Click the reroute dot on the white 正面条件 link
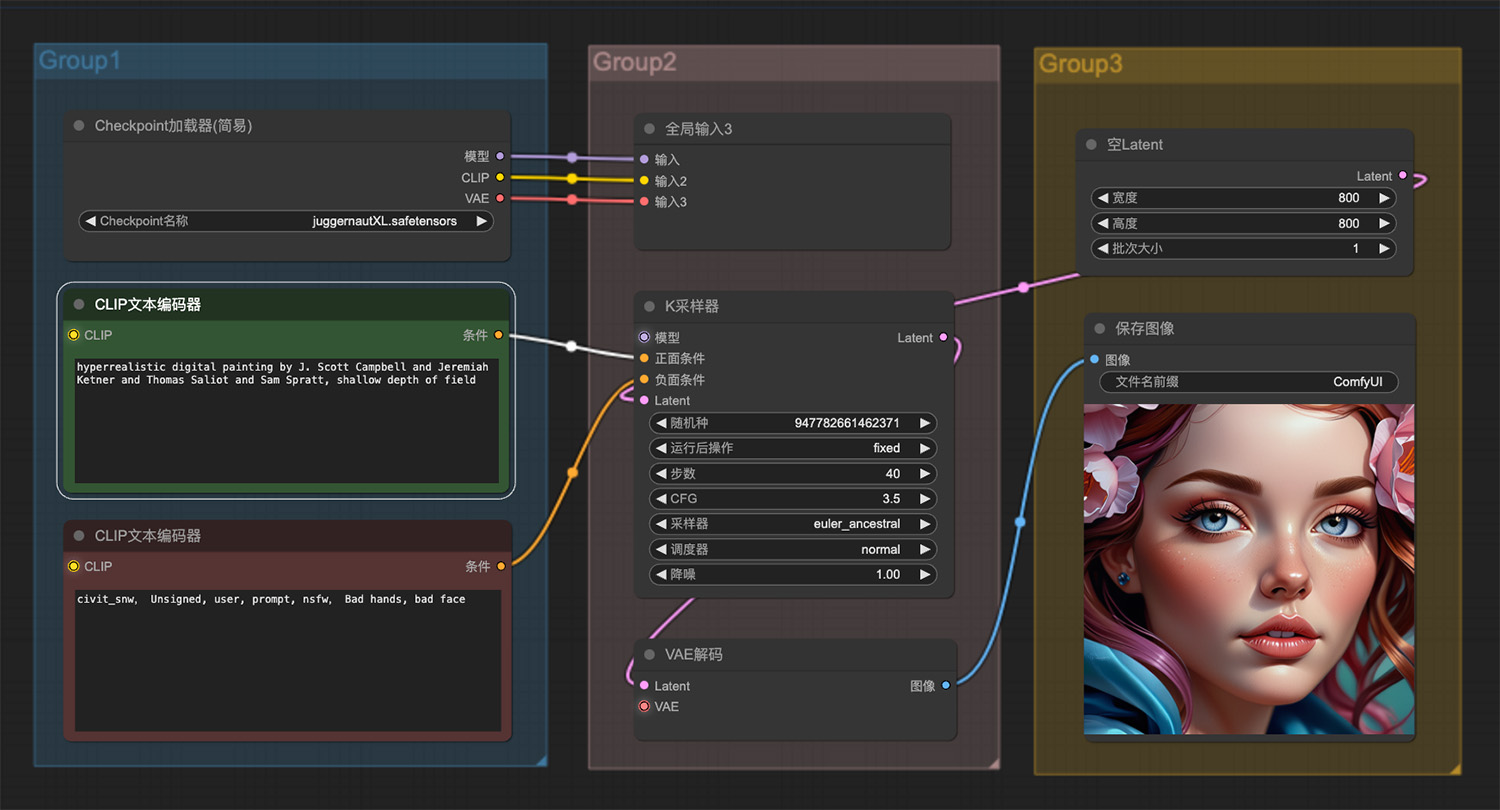Viewport: 1500px width, 810px height. coord(571,347)
